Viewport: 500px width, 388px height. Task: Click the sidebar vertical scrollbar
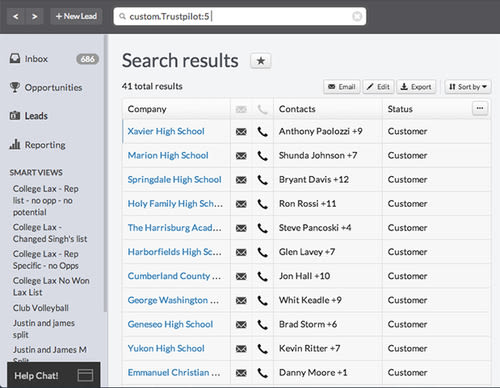point(106,173)
